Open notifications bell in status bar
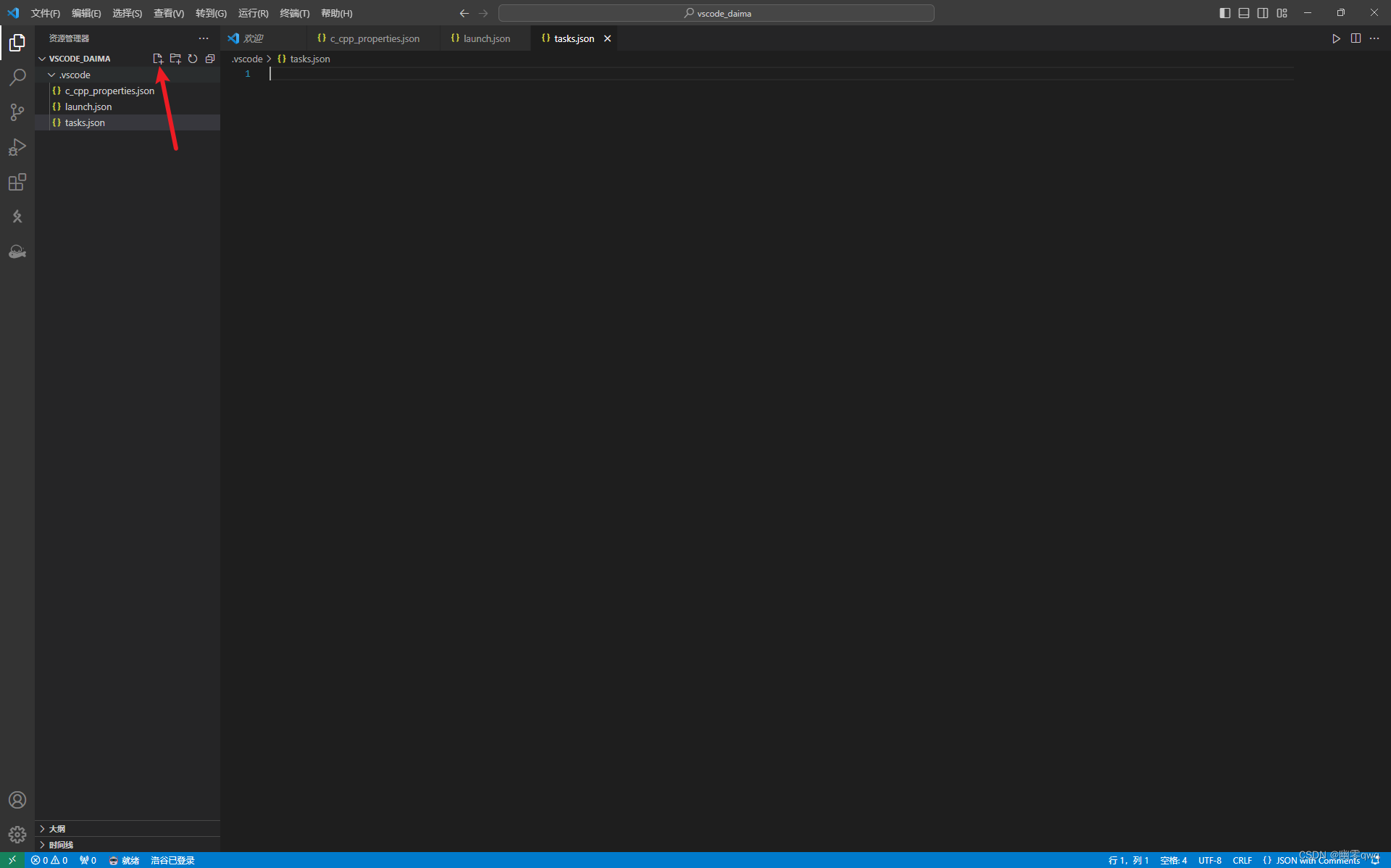Image resolution: width=1391 pixels, height=868 pixels. point(1375,860)
